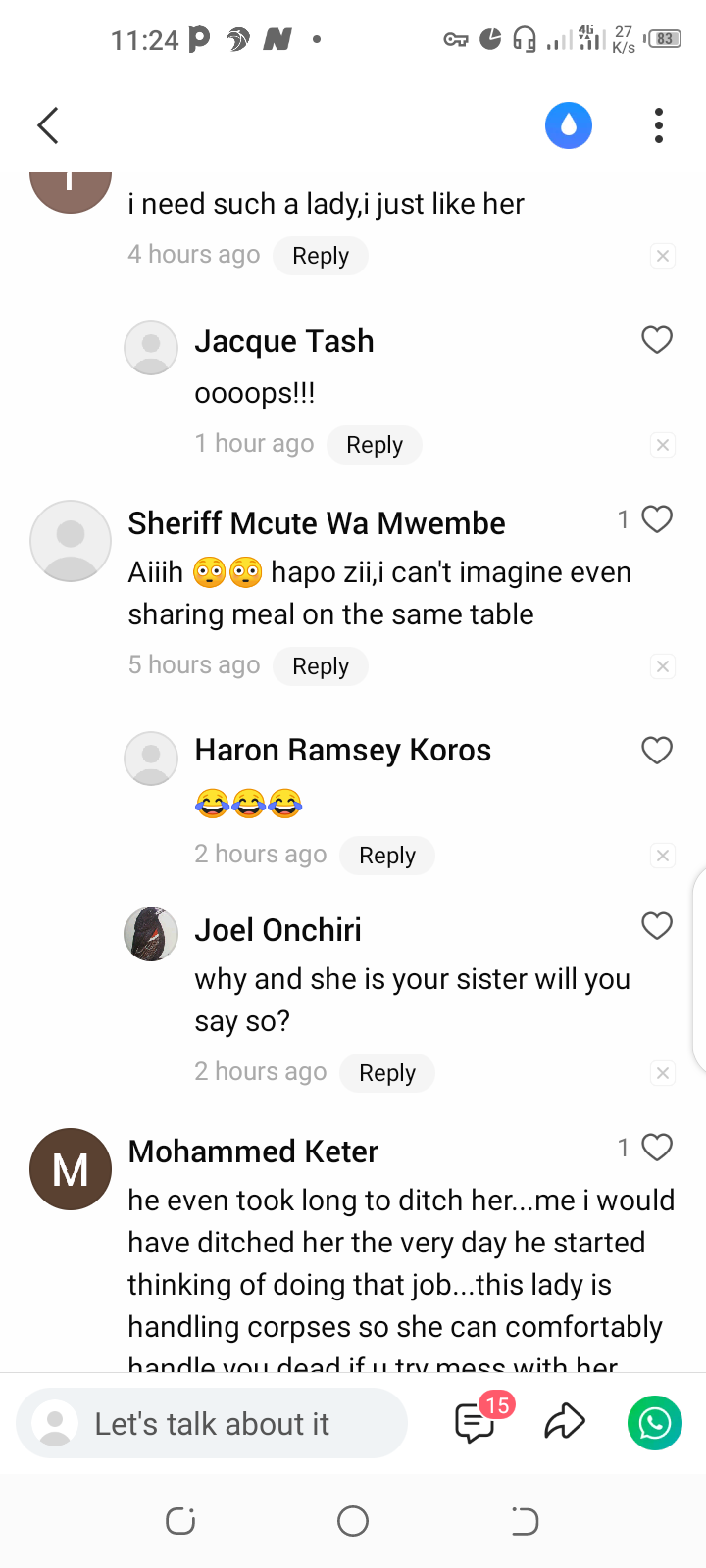
Task: Toggle heart on Sheriff Mcute Wa Mwembe's comment
Action: point(657,519)
